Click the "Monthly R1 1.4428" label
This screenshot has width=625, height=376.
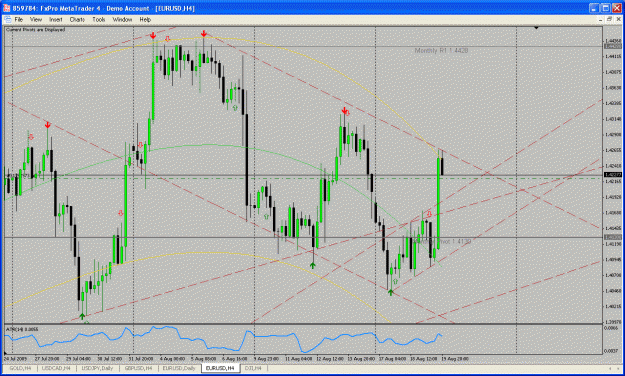441,51
